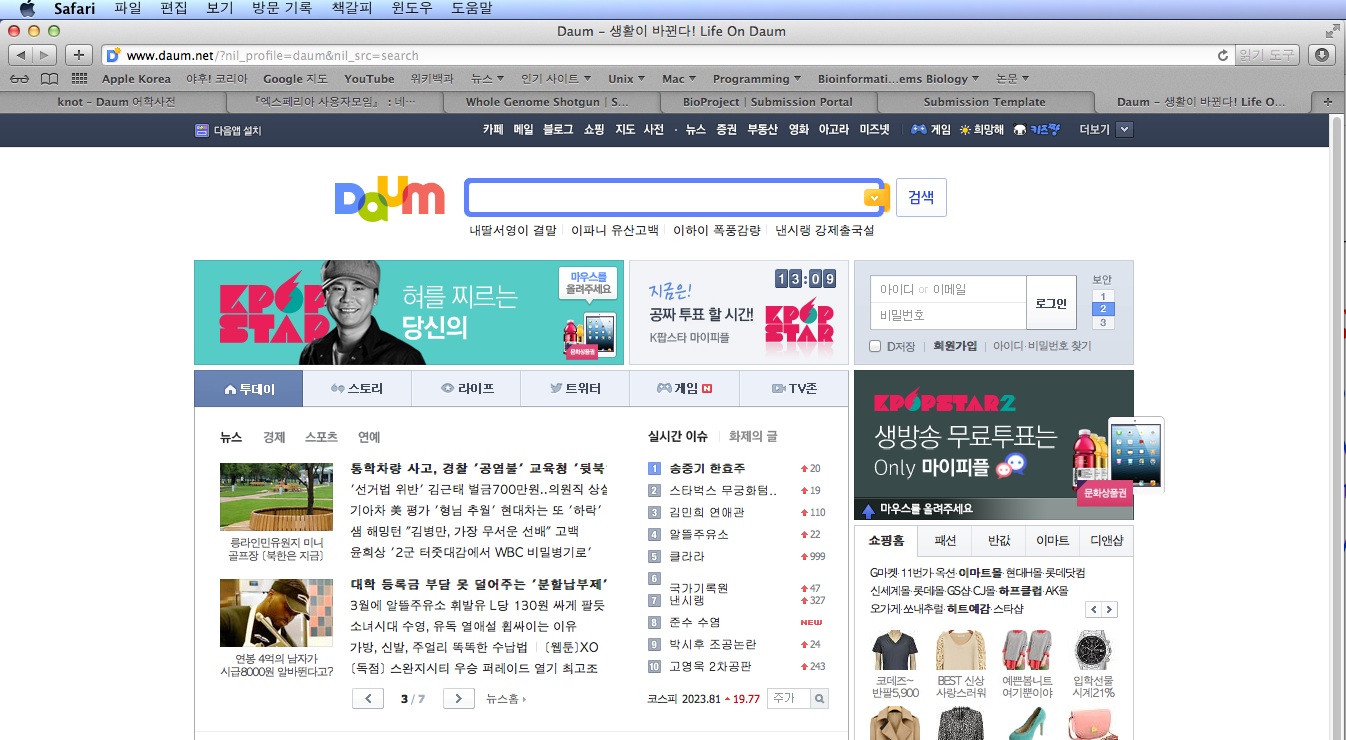This screenshot has width=1346, height=740.
Task: Open the Bioinformatics bookmarks folder
Action: point(899,78)
